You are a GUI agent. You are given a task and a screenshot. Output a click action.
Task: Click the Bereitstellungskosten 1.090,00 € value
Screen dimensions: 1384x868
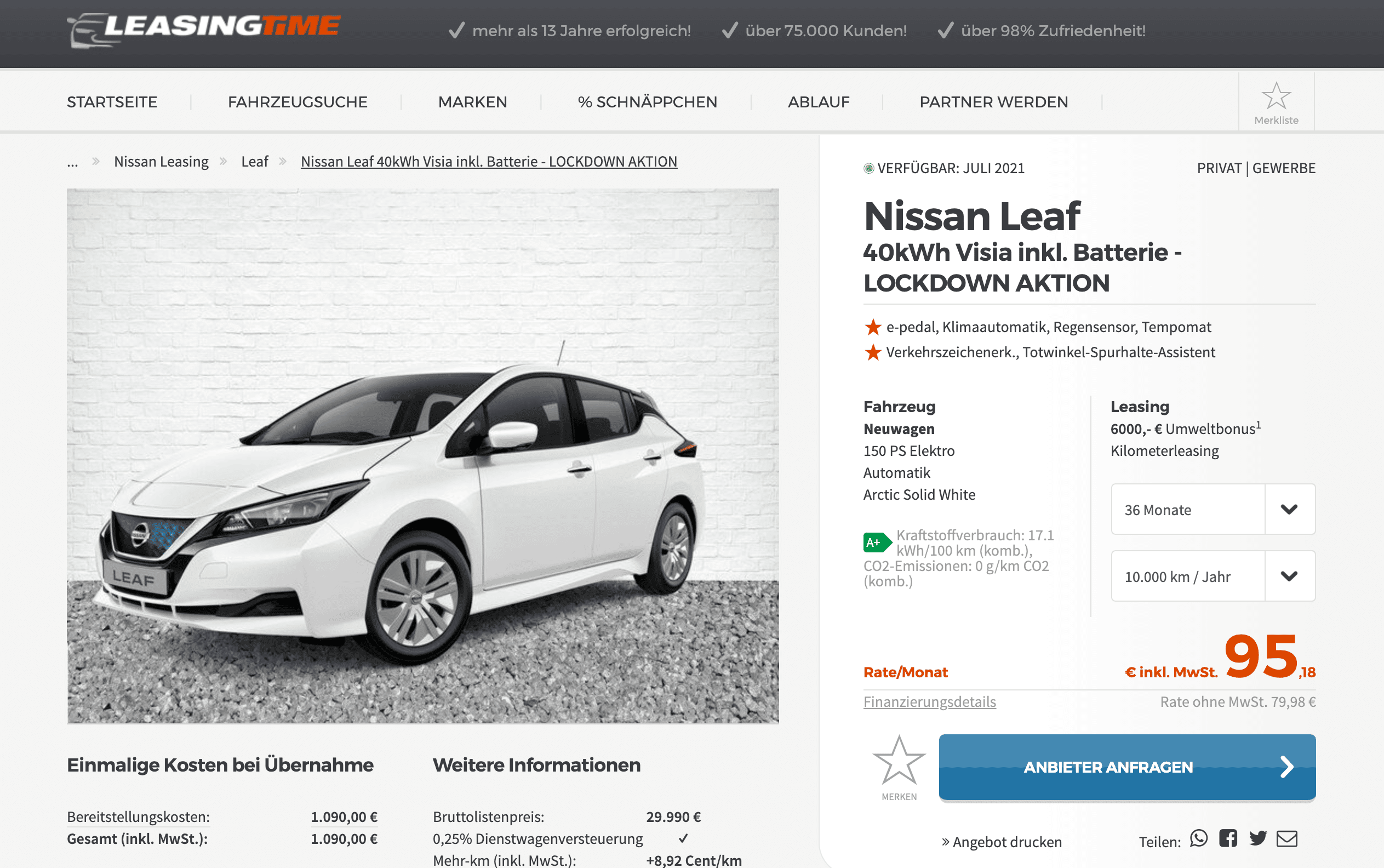coord(344,817)
